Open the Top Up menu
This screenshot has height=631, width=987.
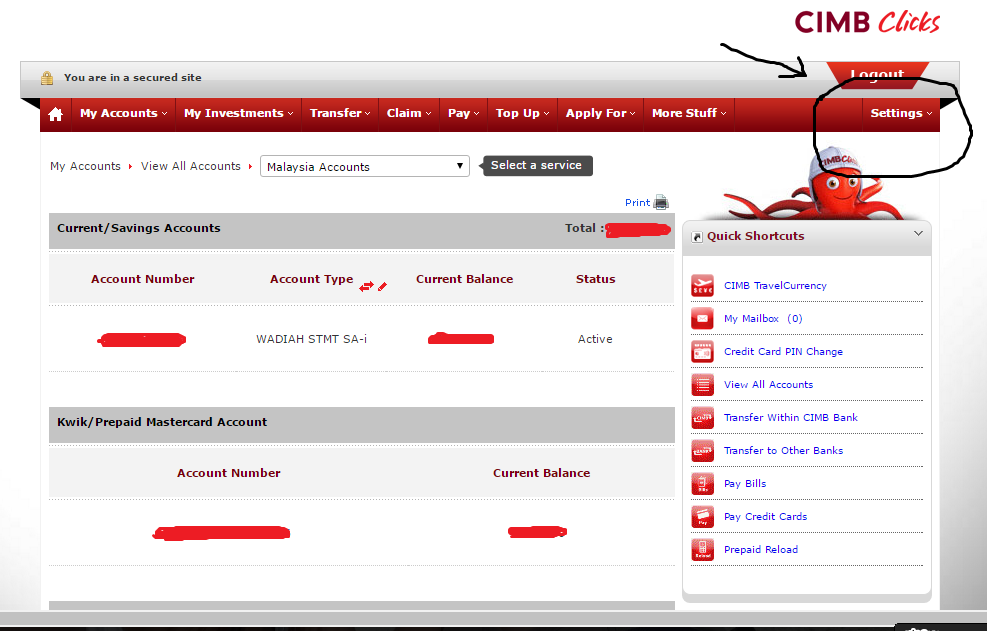[522, 113]
